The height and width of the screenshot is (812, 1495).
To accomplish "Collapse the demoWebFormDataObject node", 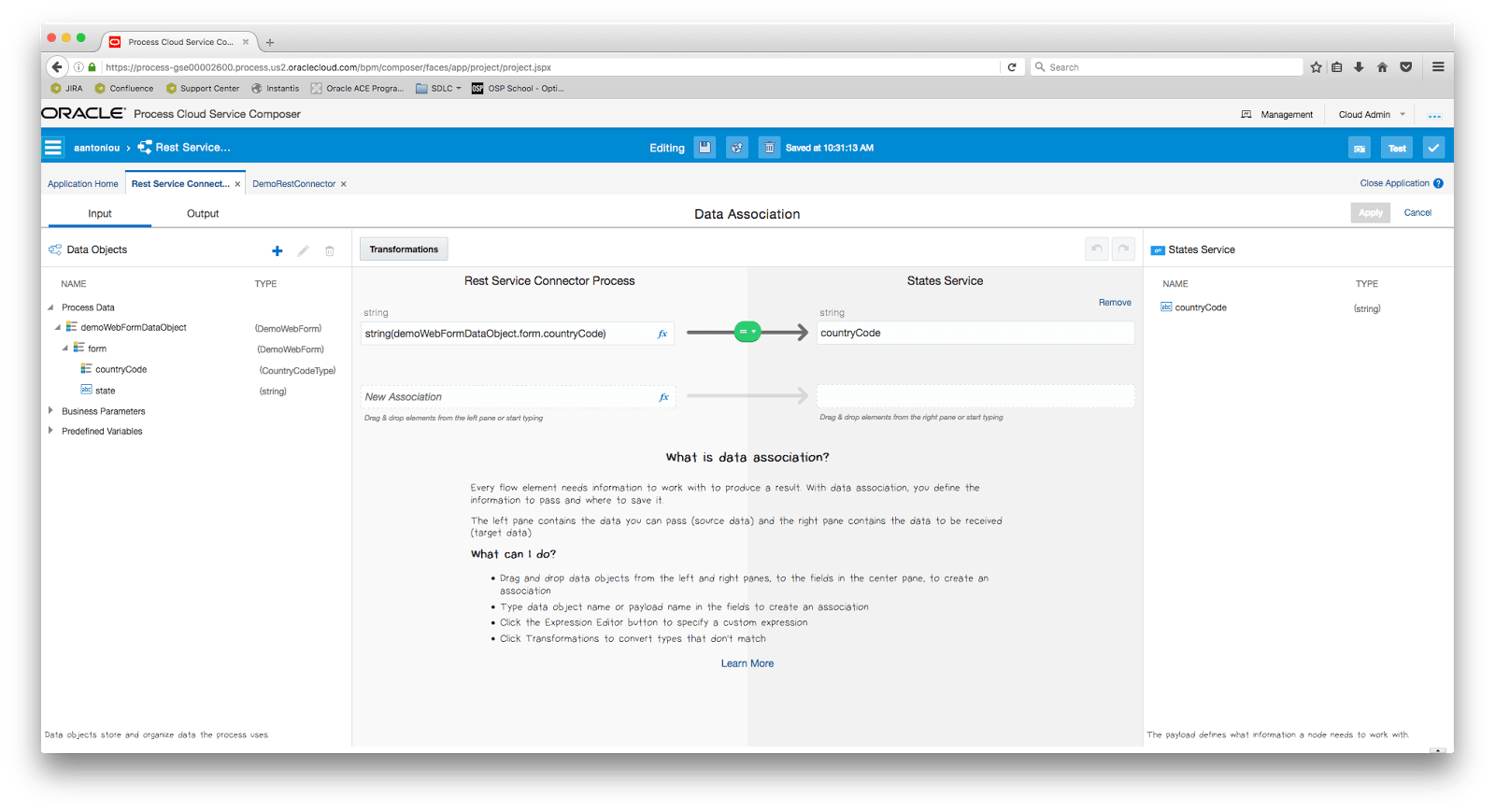I will 58,328.
